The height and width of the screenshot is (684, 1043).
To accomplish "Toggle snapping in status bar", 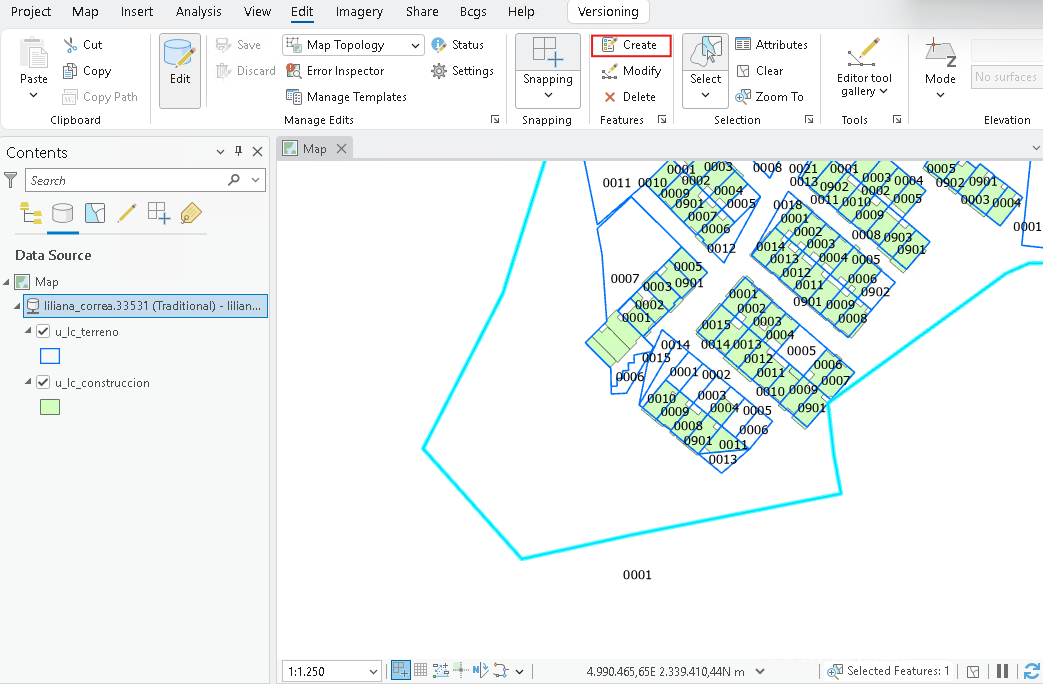I will (x=400, y=671).
